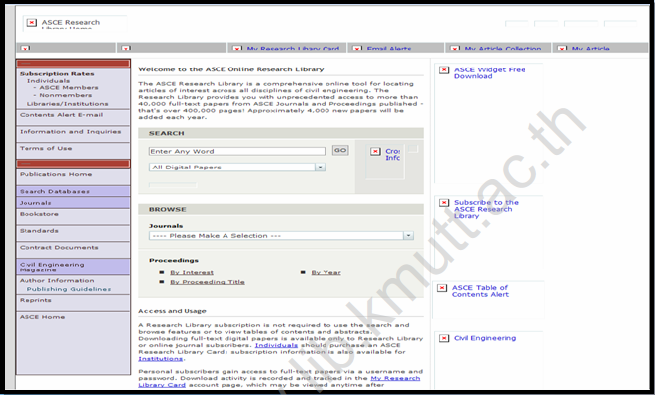655x395 pixels.
Task: Browse By Proceeding Title
Action: [207, 282]
